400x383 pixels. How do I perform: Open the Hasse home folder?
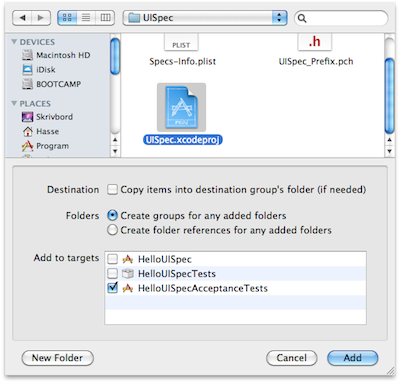pos(41,131)
